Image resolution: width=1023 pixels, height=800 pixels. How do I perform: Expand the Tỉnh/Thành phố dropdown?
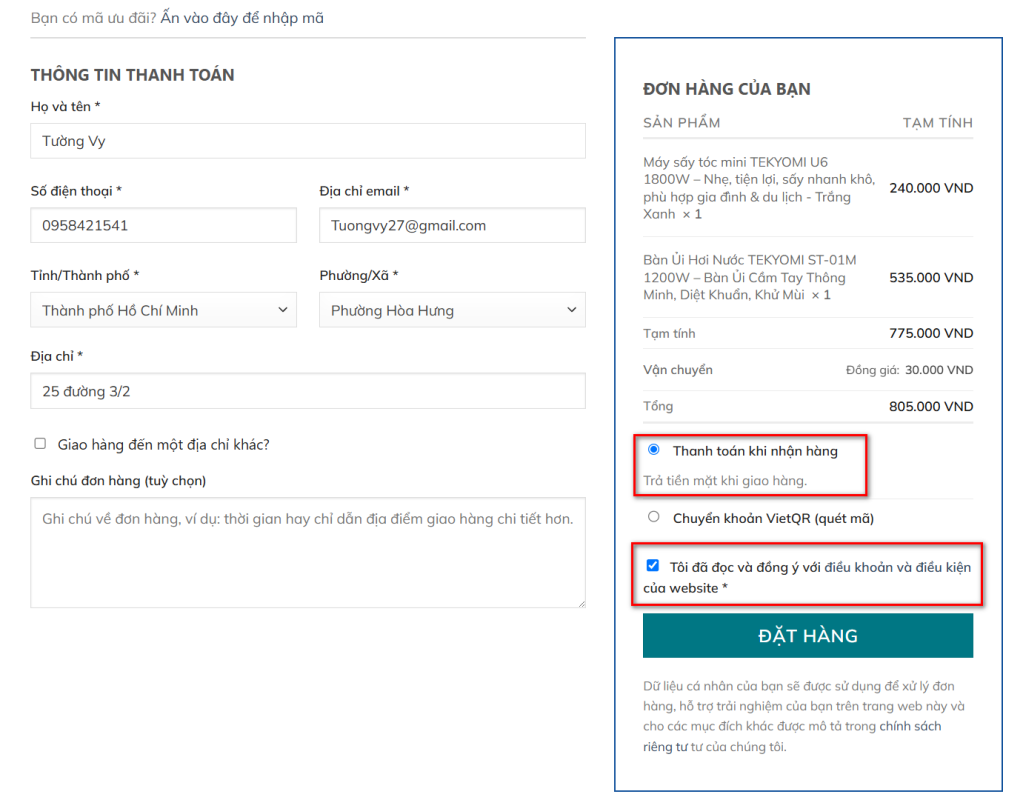point(163,310)
